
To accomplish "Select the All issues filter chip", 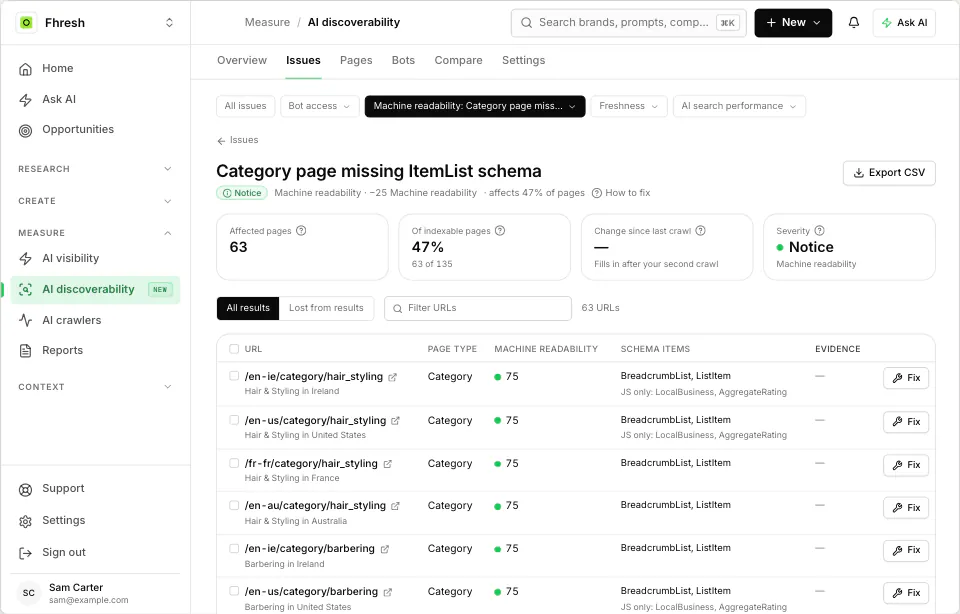I will pyautogui.click(x=246, y=106).
